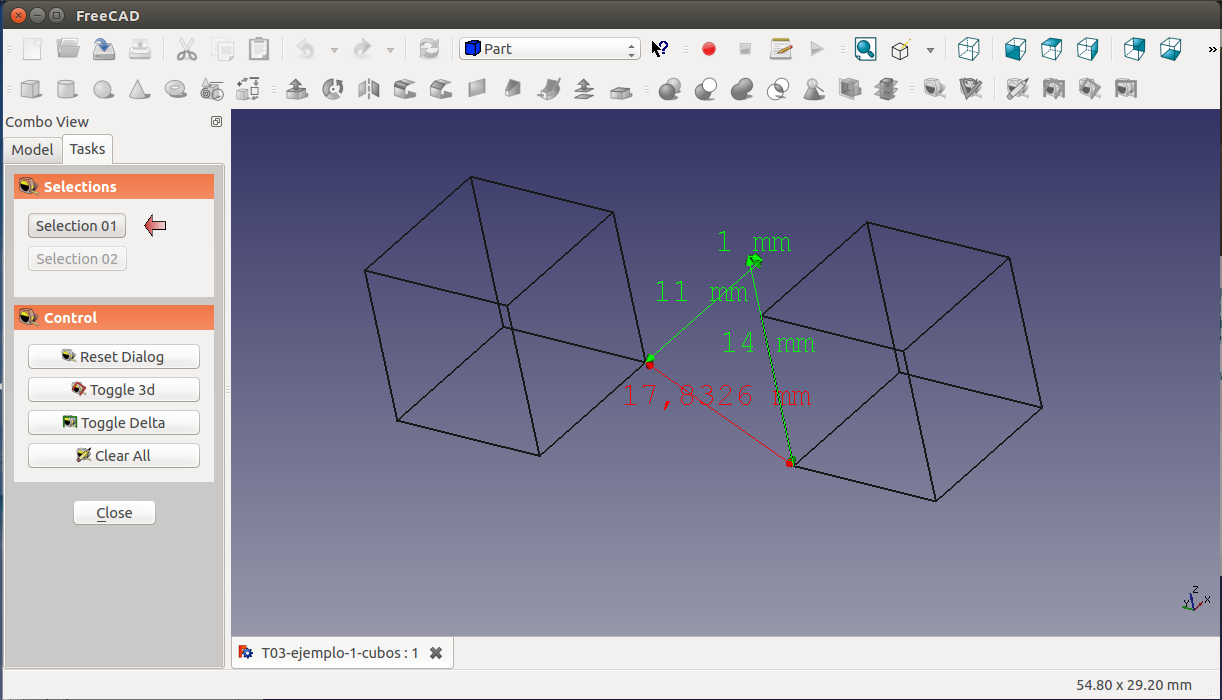Toggle 3d measurement display
The width and height of the screenshot is (1222, 700).
[114, 390]
